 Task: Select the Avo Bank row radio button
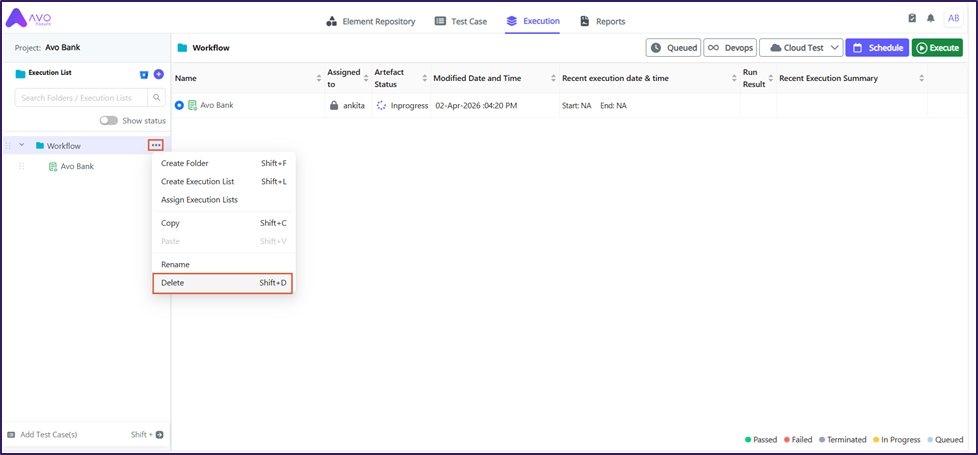click(180, 105)
